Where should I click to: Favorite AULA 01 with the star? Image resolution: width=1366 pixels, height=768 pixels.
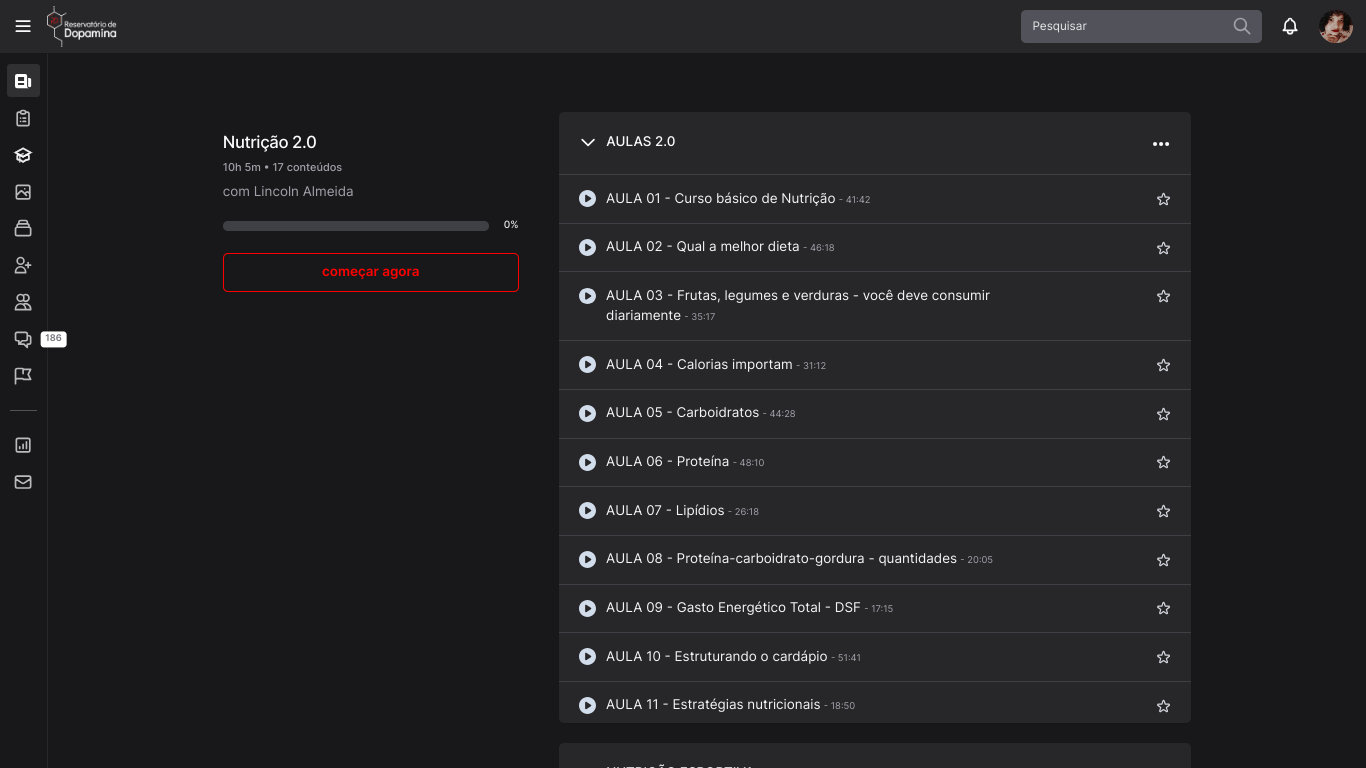pyautogui.click(x=1163, y=199)
